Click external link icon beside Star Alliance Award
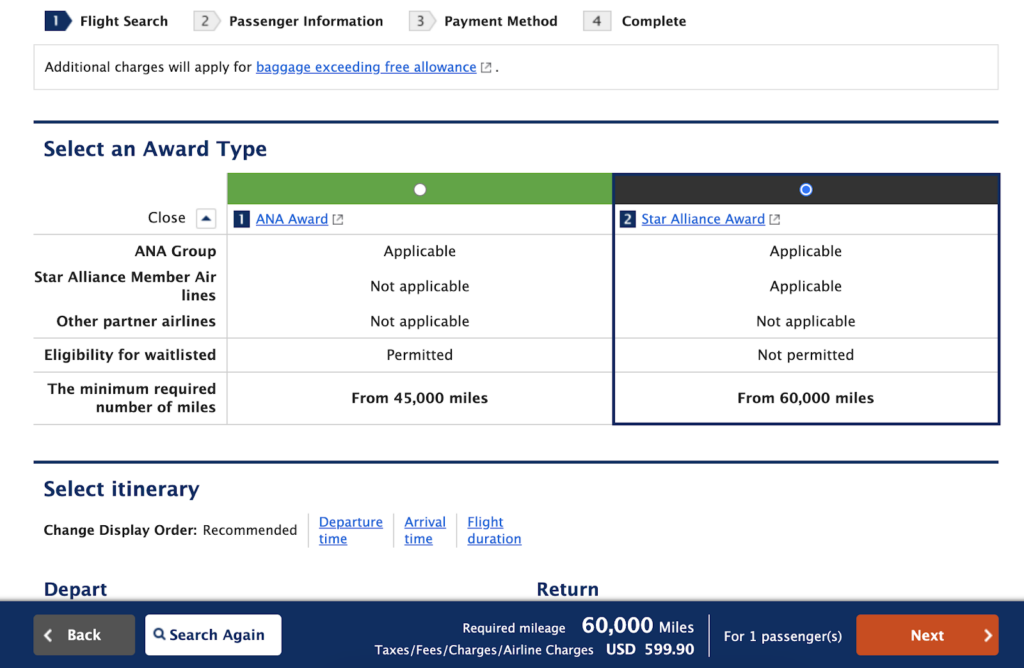Image resolution: width=1024 pixels, height=668 pixels. 775,219
